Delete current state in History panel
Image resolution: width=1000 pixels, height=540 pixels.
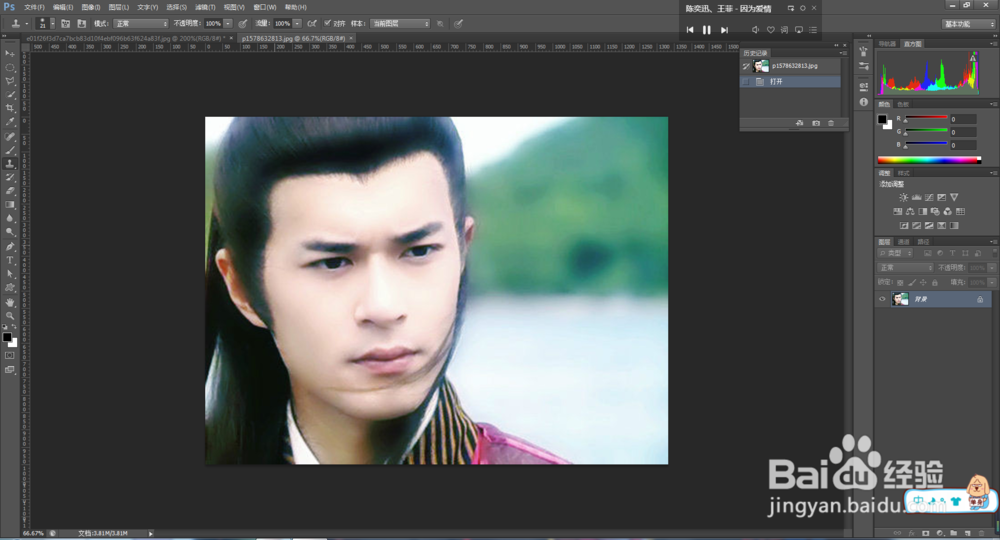click(831, 123)
